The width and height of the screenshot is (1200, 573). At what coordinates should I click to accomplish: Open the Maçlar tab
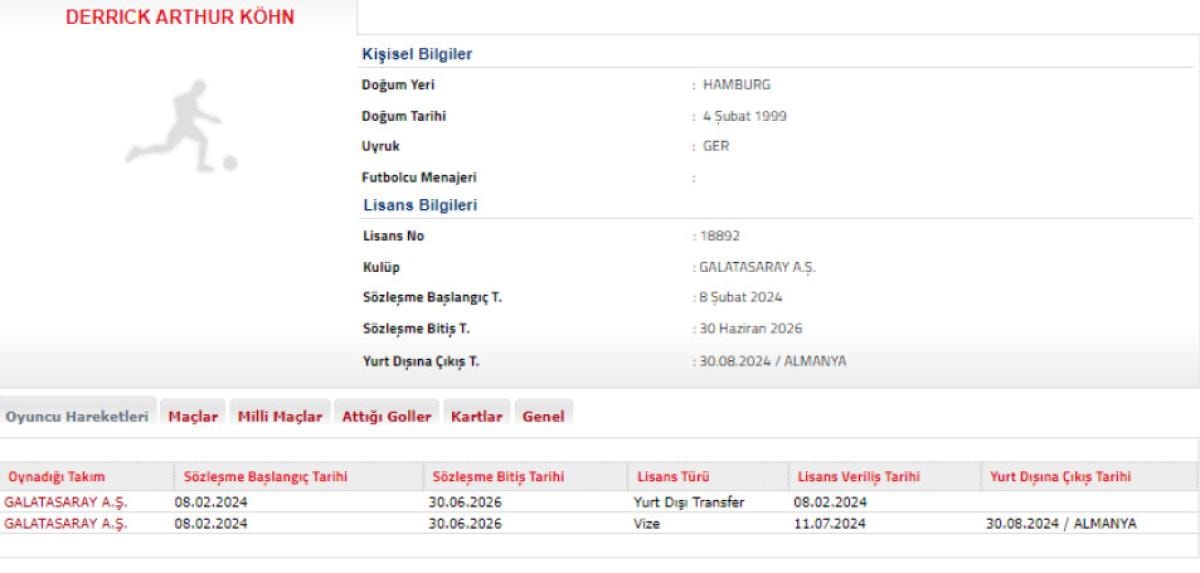coord(193,417)
